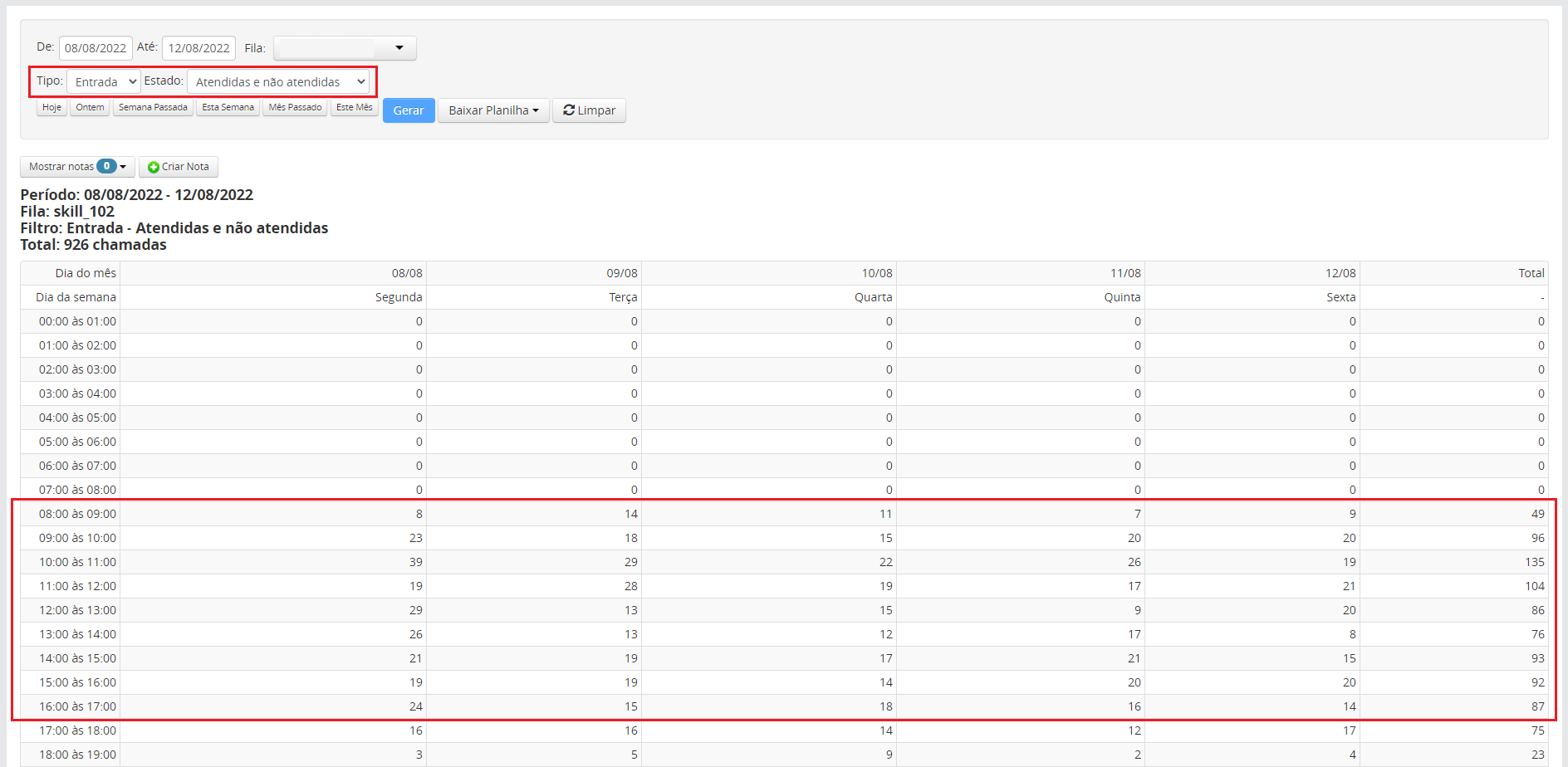Click the Filtro: Entrada summary line
This screenshot has height=767, width=1568.
[x=174, y=228]
